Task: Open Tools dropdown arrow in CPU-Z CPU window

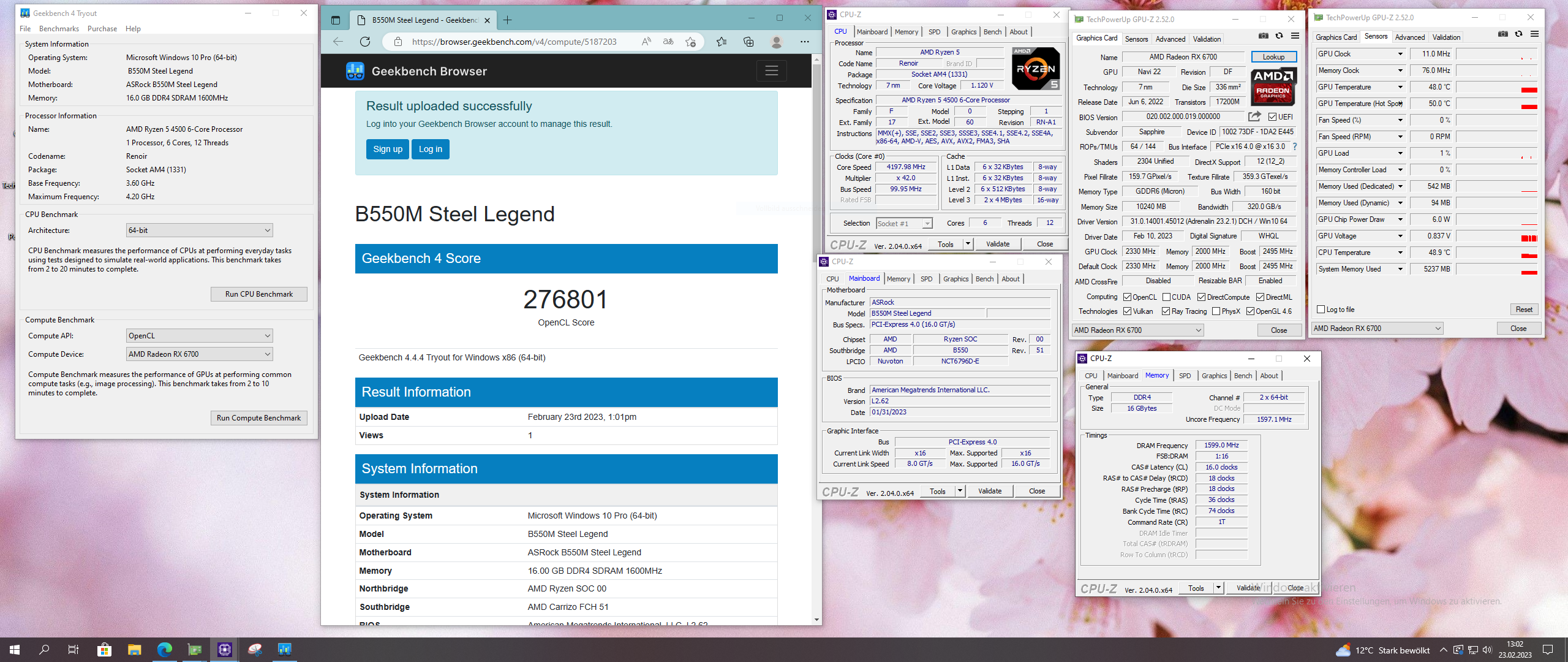Action: (968, 244)
